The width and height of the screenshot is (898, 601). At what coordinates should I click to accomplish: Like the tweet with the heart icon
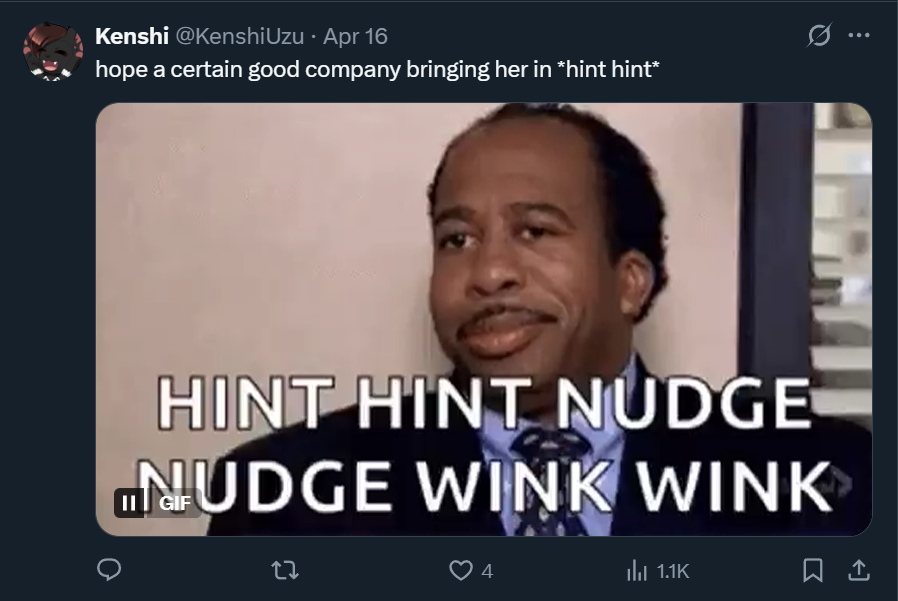click(x=460, y=570)
